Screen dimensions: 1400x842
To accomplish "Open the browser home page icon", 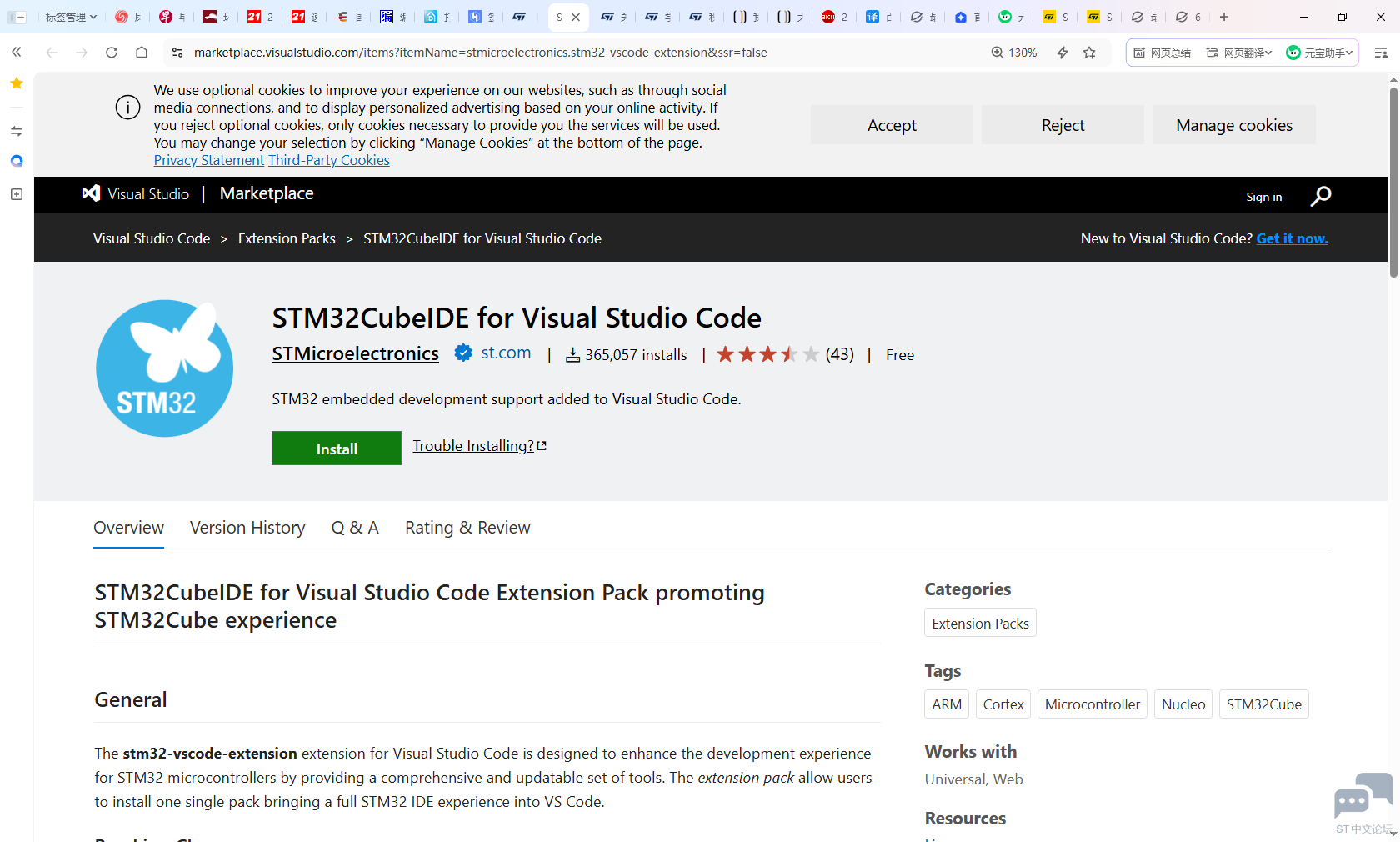I will 142,53.
